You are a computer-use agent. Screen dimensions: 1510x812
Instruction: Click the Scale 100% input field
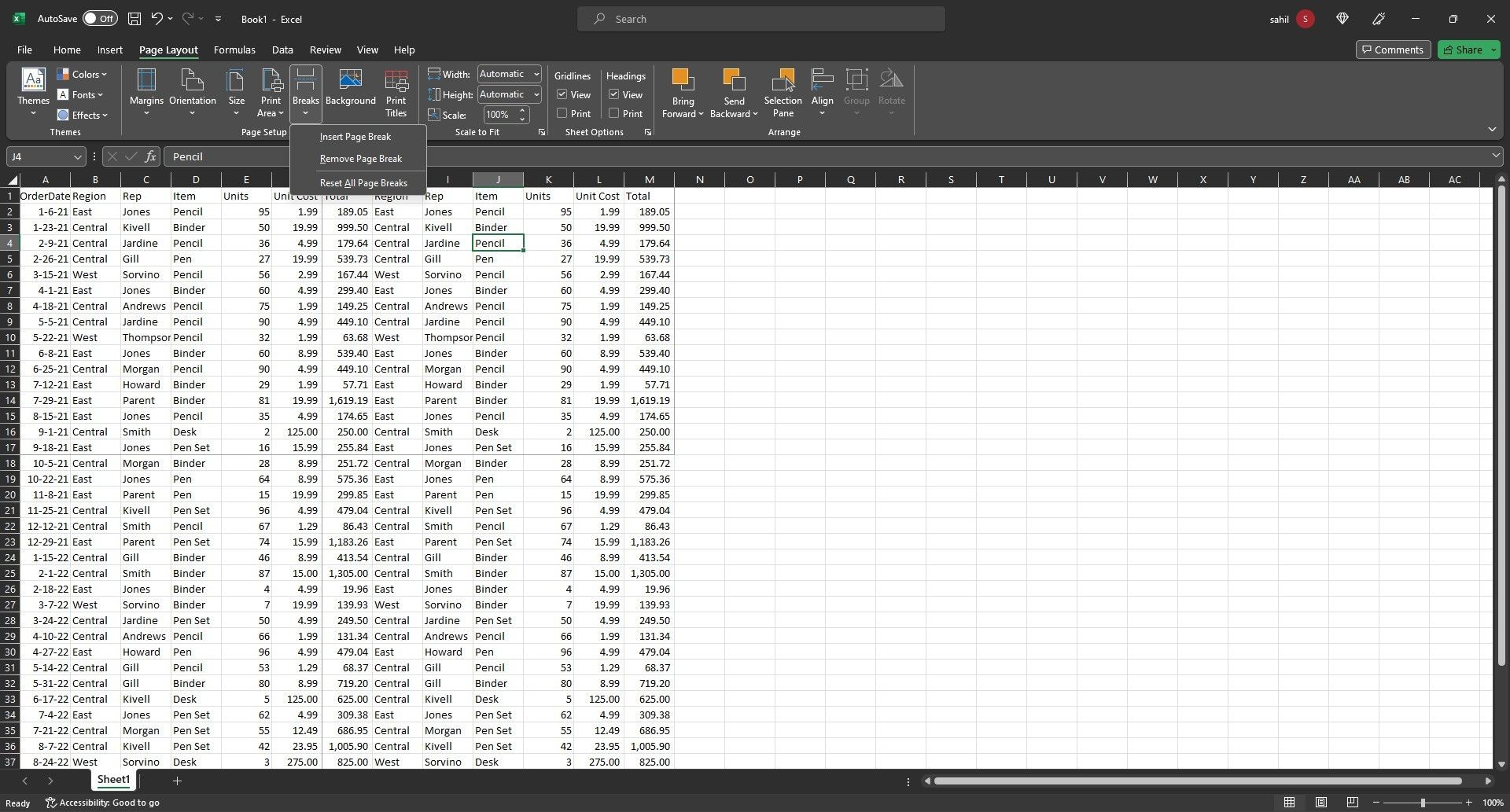point(499,115)
